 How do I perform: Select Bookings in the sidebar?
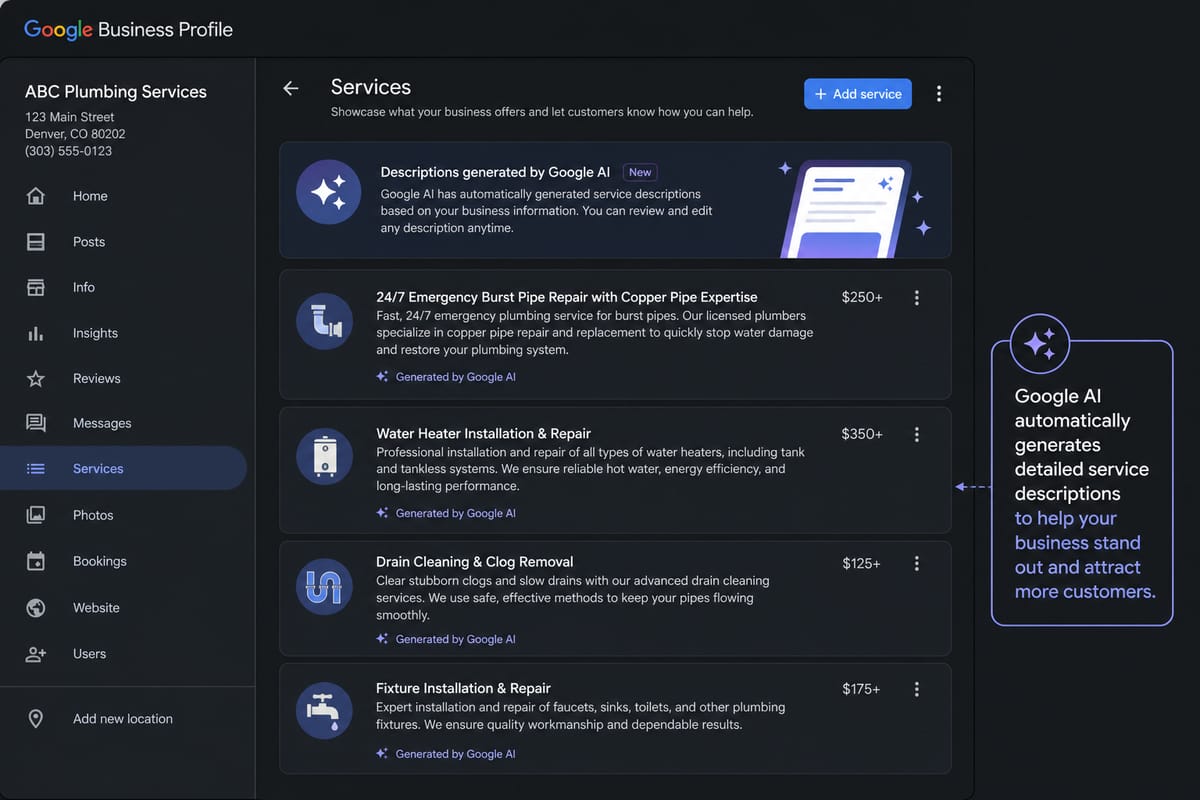[100, 561]
